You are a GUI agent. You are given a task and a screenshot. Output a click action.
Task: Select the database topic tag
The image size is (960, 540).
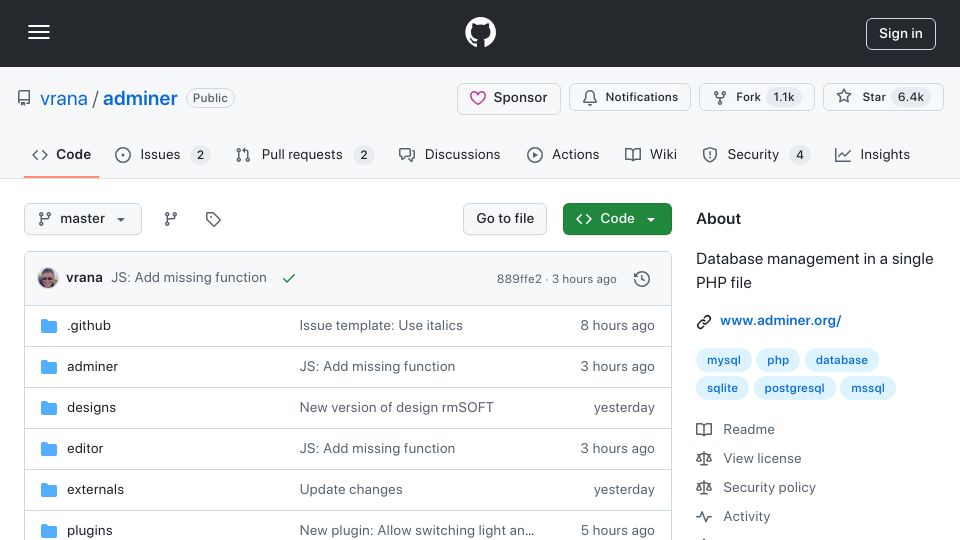pyautogui.click(x=842, y=360)
